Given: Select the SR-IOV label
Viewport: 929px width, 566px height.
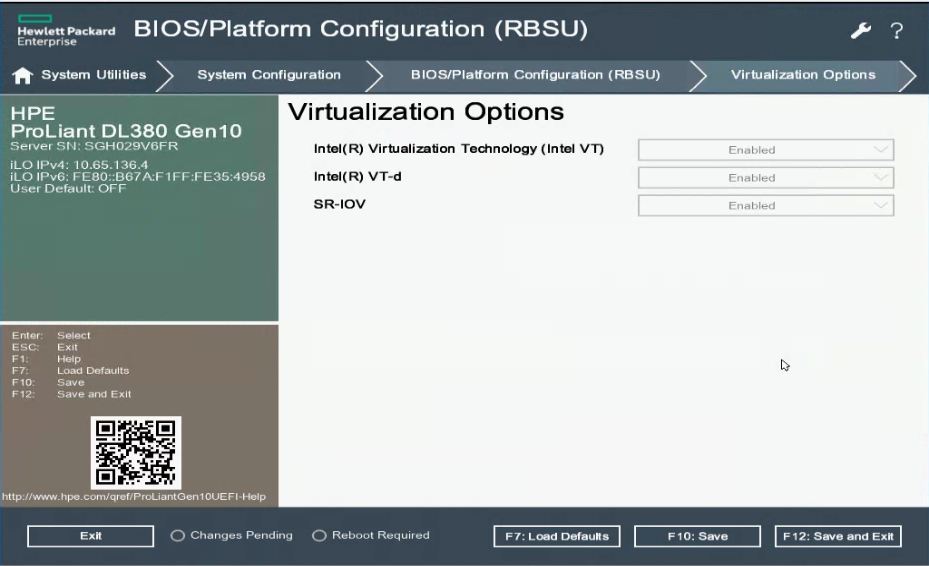Looking at the screenshot, I should pyautogui.click(x=339, y=204).
